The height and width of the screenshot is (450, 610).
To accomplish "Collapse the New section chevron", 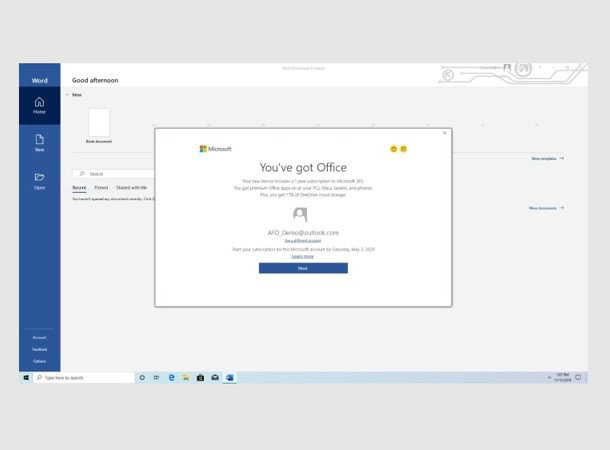I will pyautogui.click(x=68, y=95).
